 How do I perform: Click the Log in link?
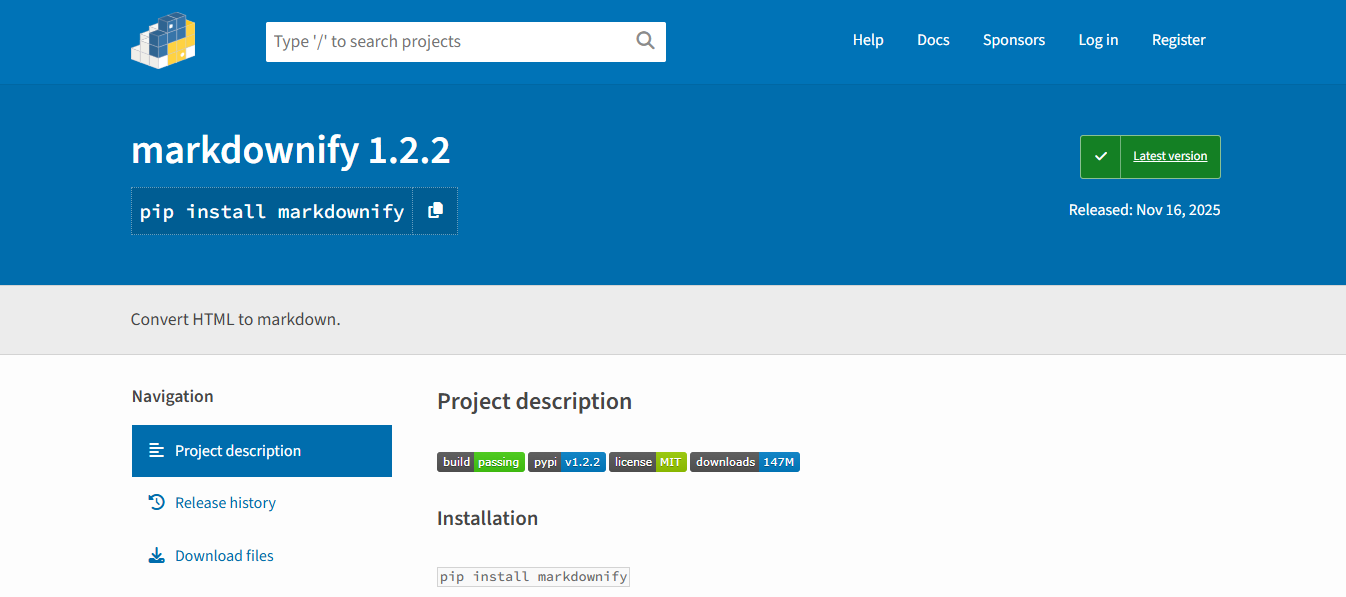tap(1098, 40)
